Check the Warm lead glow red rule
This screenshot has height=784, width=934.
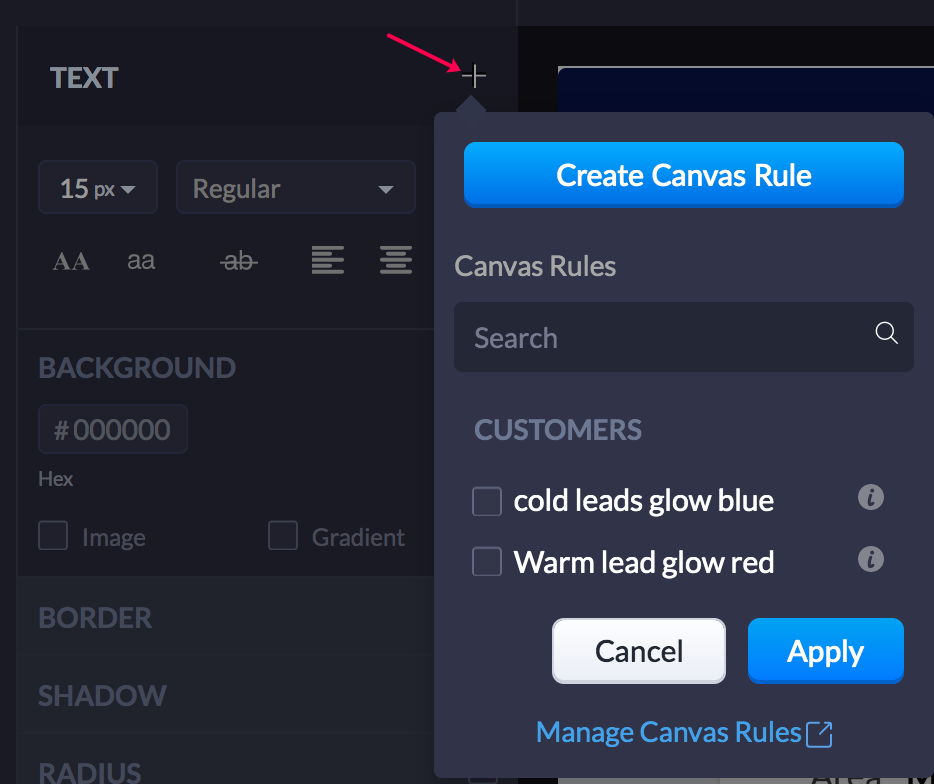pyautogui.click(x=486, y=562)
